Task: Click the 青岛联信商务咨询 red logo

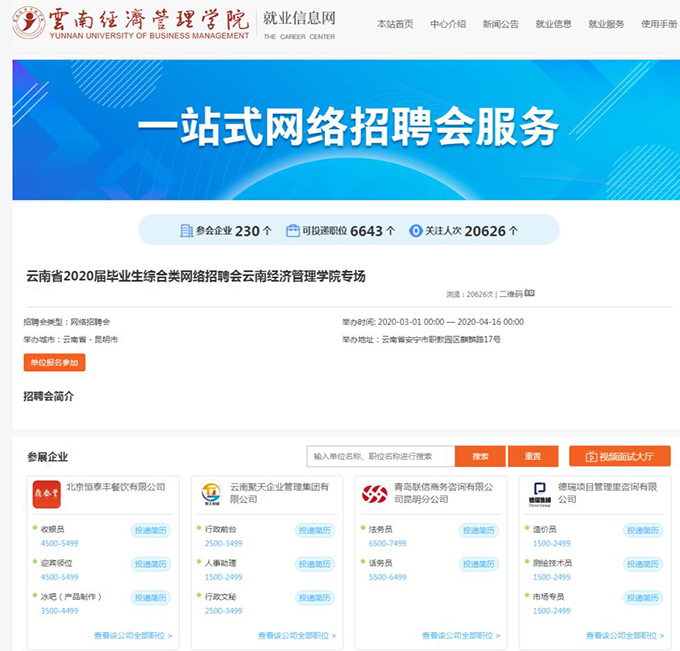Action: (375, 494)
